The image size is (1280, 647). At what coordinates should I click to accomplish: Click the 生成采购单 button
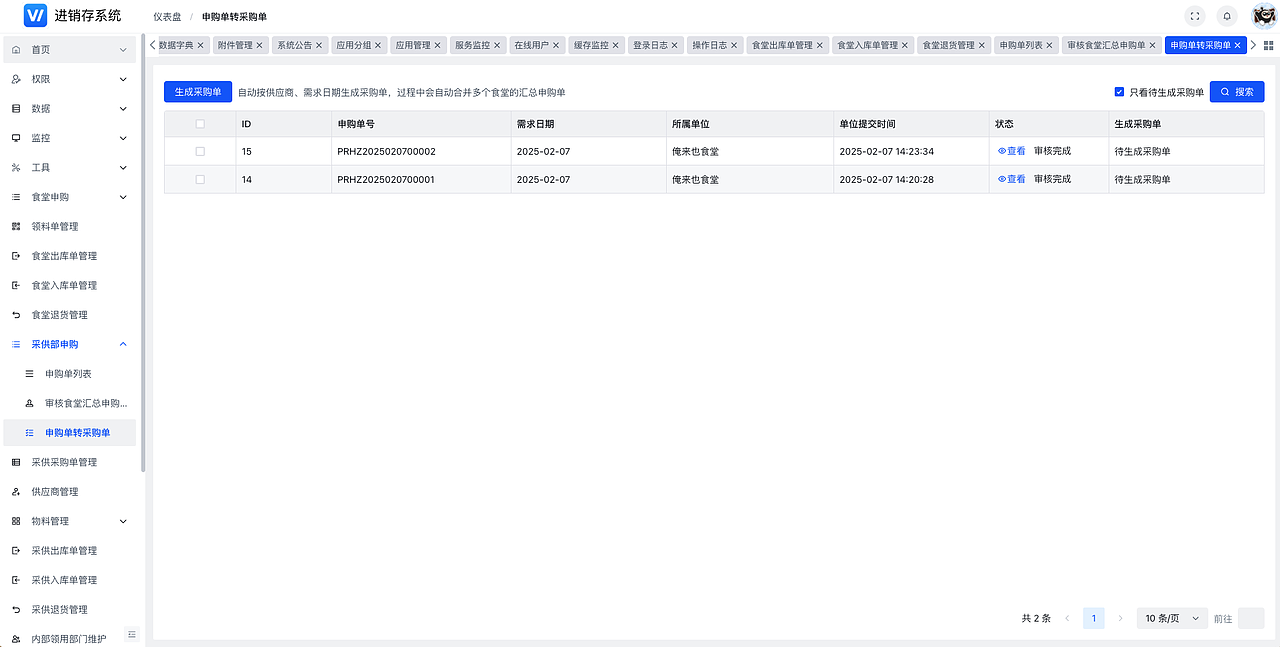[x=198, y=92]
